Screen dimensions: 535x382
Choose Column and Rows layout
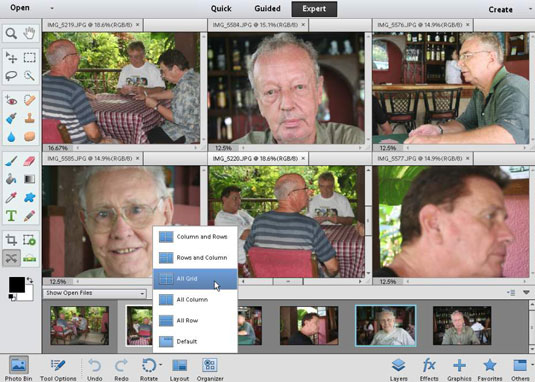tap(195, 237)
